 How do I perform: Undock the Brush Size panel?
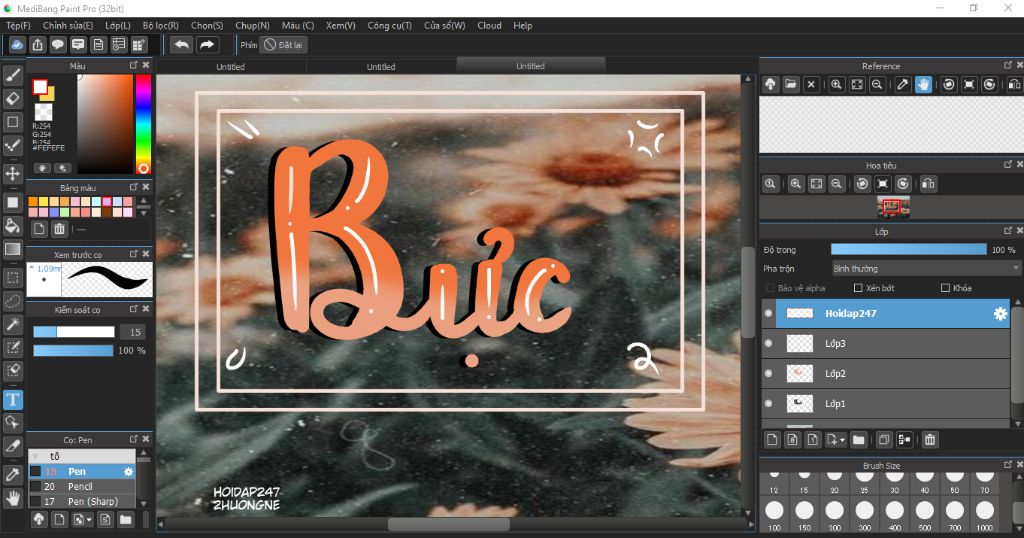1008,465
